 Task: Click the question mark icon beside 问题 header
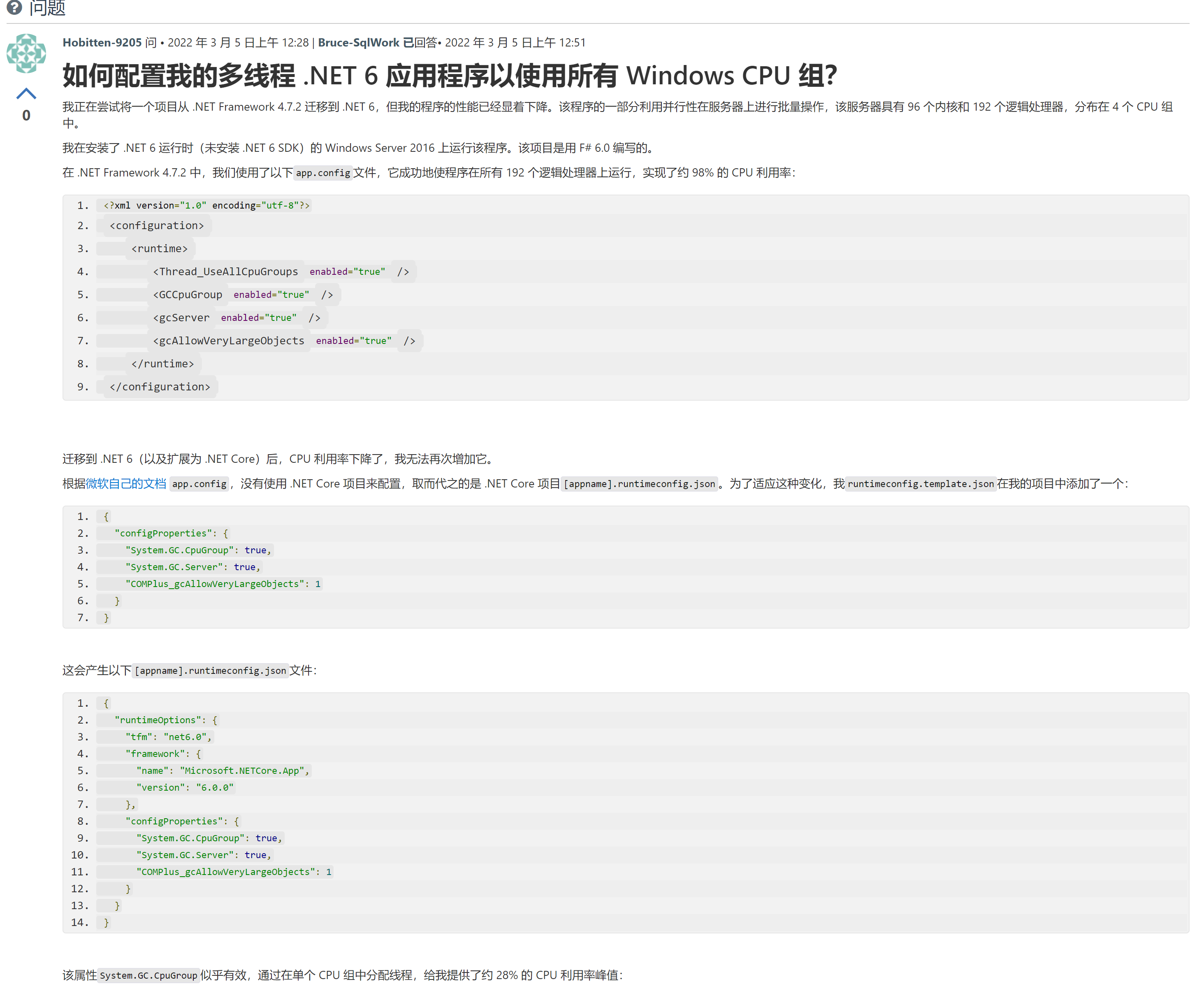tap(15, 8)
